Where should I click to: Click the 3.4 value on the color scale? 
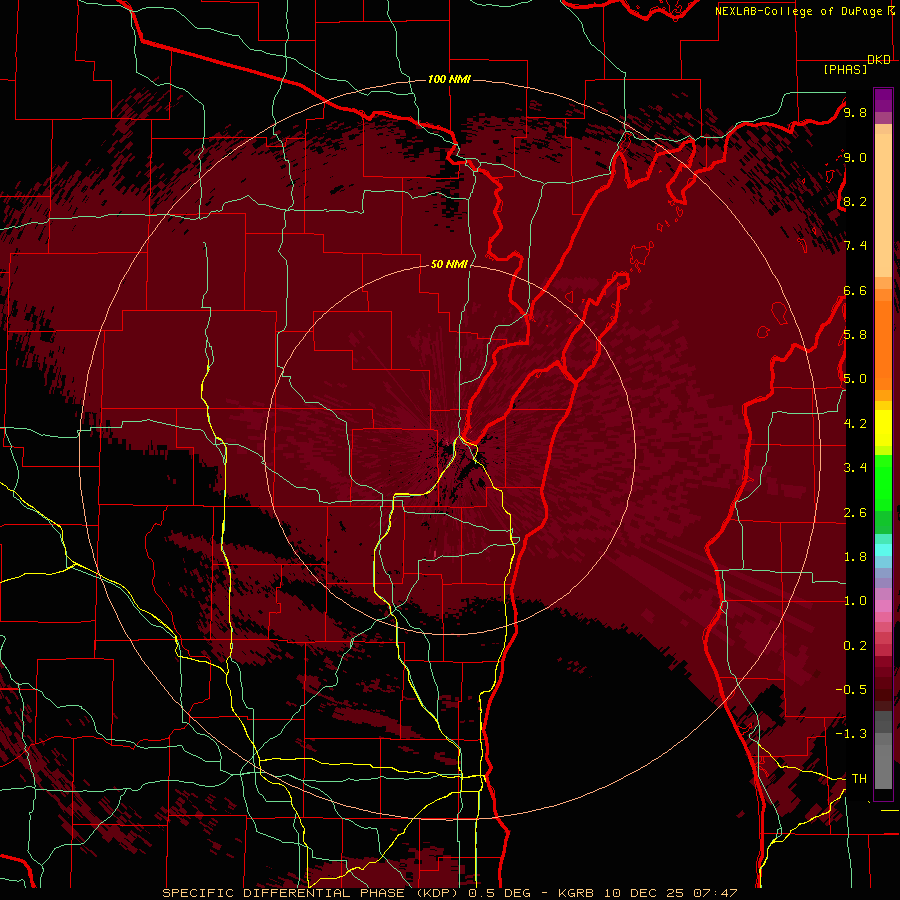(855, 468)
